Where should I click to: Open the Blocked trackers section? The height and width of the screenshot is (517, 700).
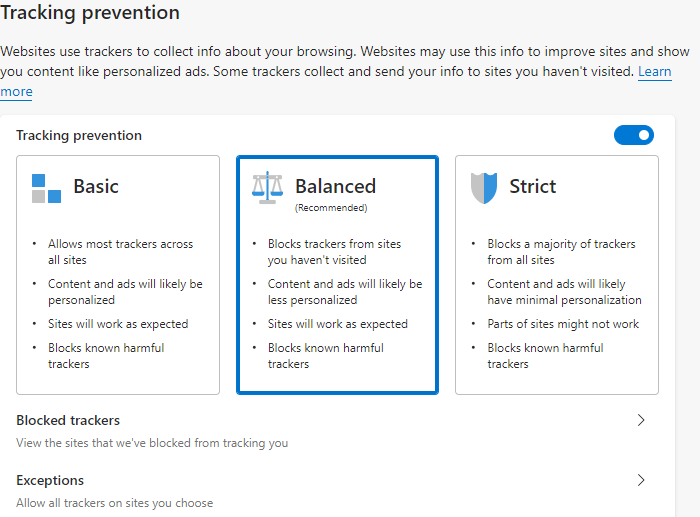pyautogui.click(x=68, y=421)
